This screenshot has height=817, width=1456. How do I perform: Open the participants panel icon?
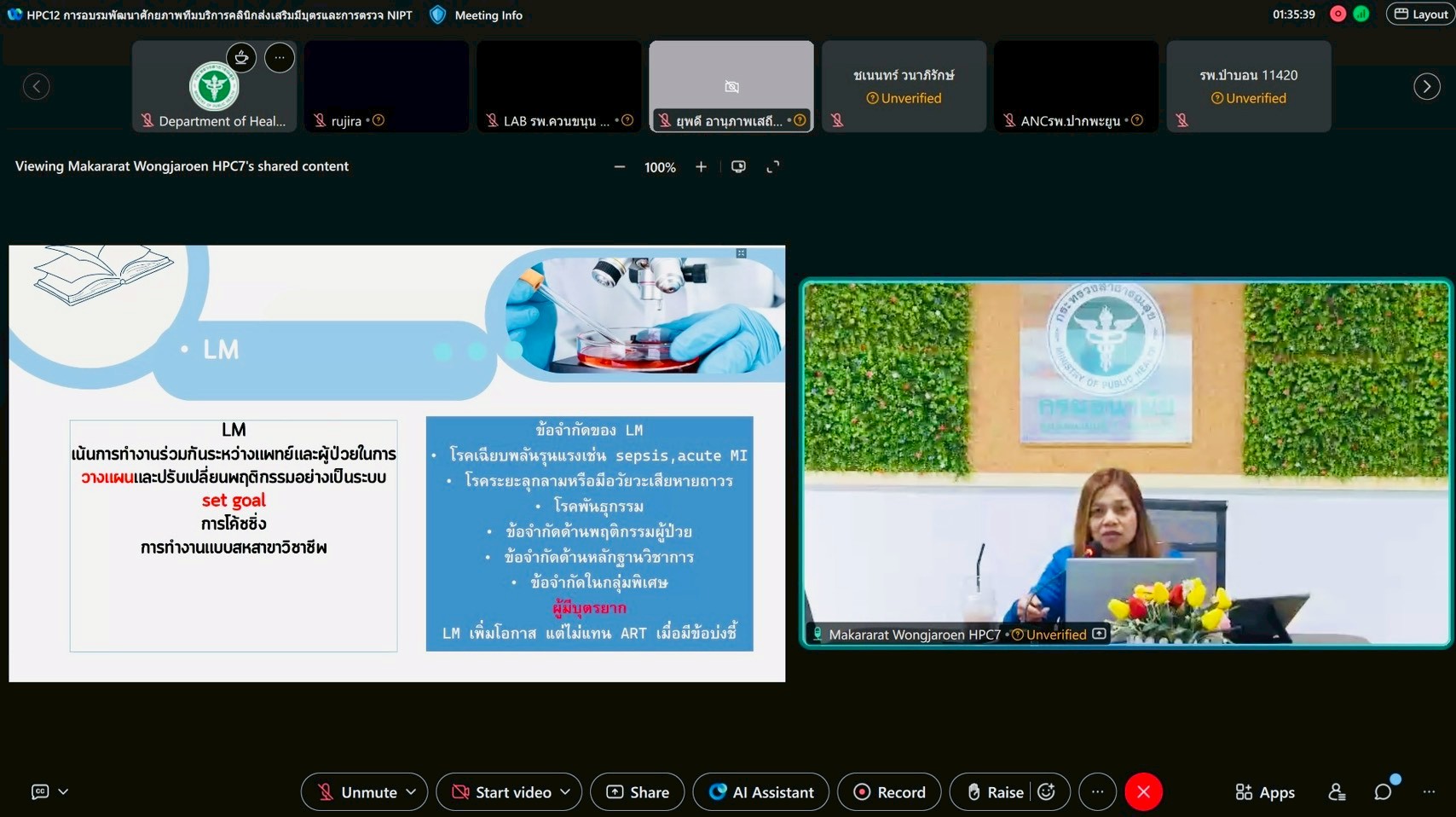(x=1337, y=792)
